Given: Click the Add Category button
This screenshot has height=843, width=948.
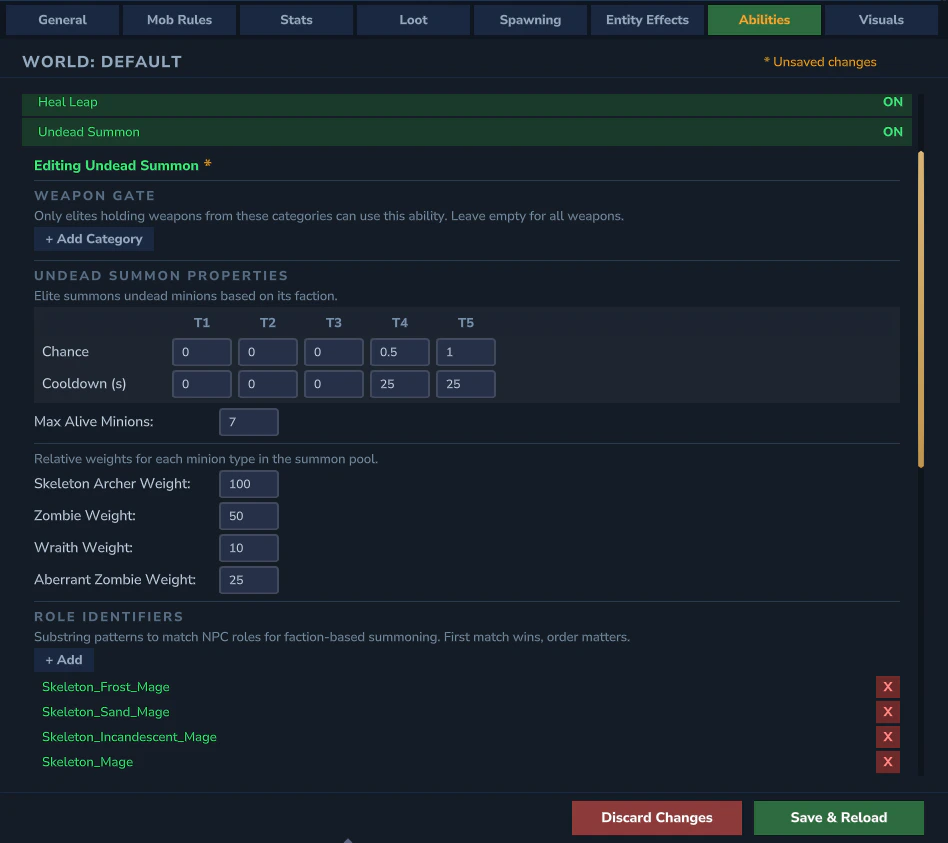Looking at the screenshot, I should 94,239.
